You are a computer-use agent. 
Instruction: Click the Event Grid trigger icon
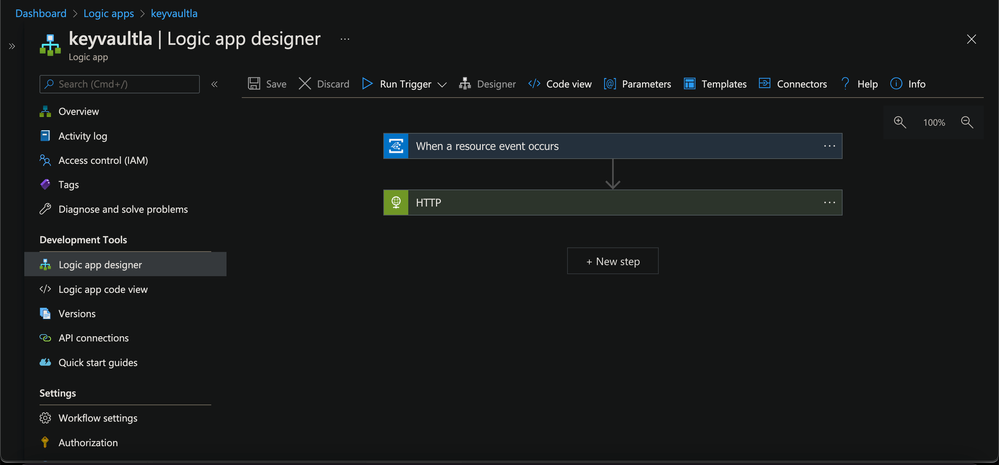coord(396,146)
